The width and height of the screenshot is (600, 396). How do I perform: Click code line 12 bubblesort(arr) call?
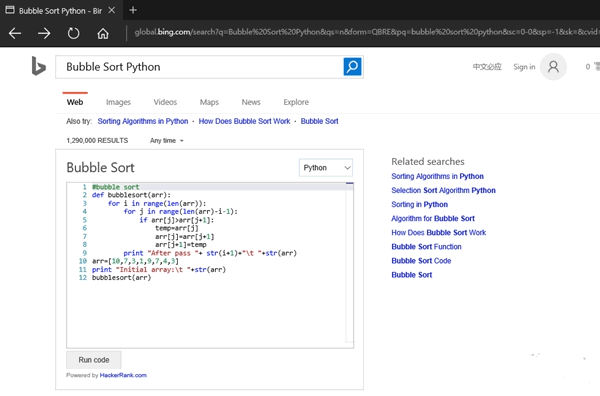[x=121, y=278]
